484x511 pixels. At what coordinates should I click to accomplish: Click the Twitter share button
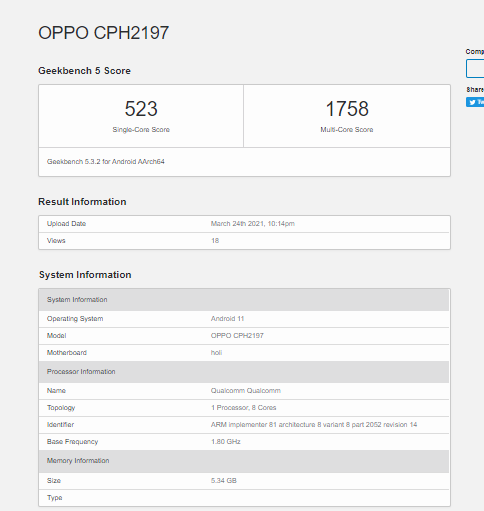pyautogui.click(x=475, y=102)
